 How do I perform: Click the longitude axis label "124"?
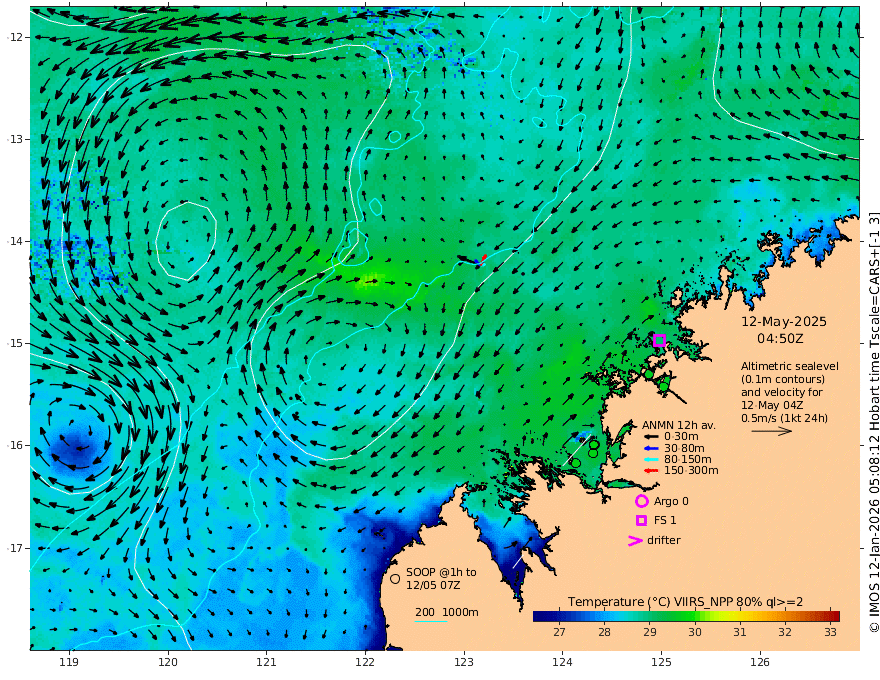[563, 663]
